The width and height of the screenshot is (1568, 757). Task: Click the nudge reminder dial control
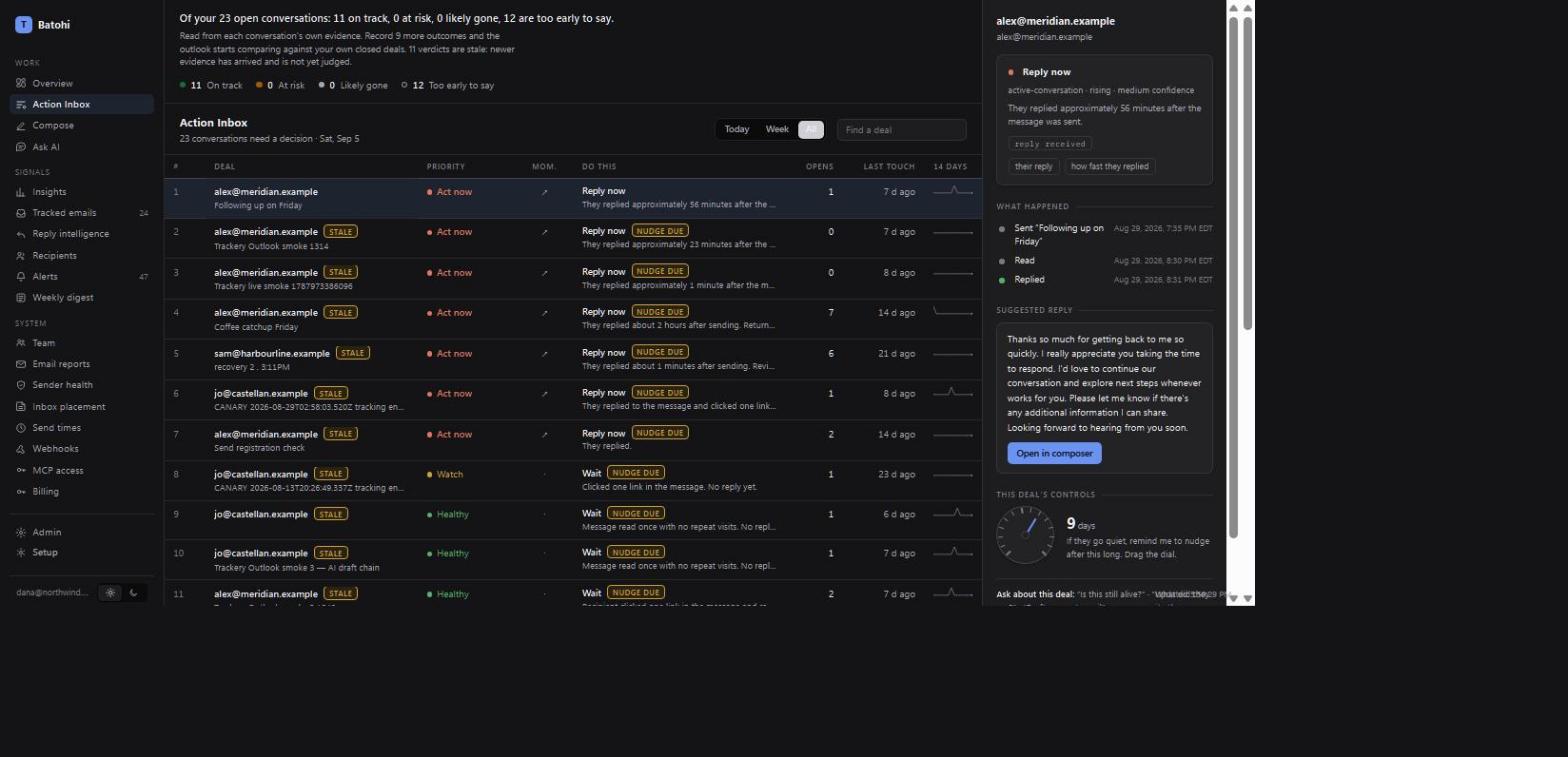click(x=1025, y=535)
